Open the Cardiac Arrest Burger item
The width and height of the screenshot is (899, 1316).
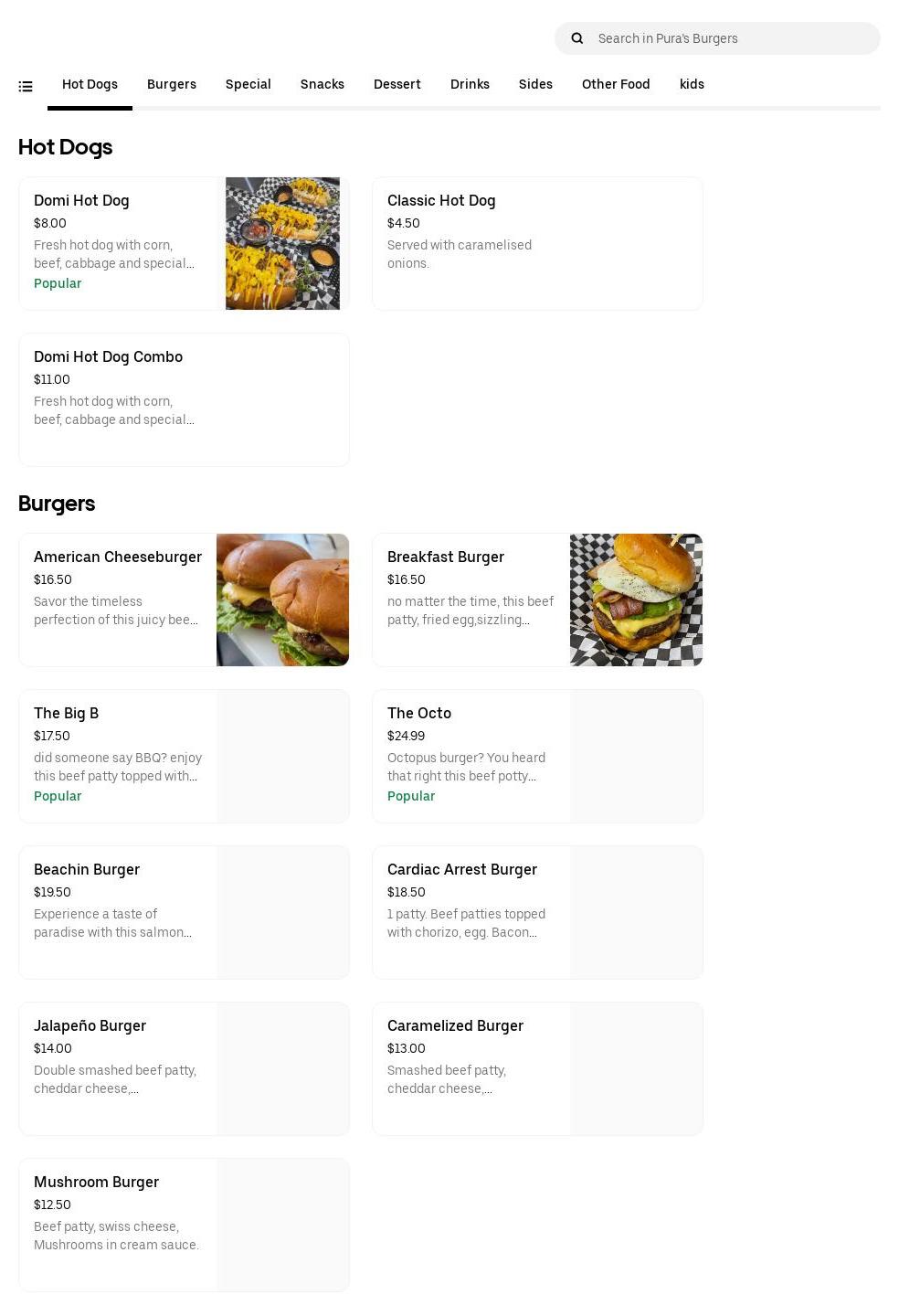click(537, 912)
